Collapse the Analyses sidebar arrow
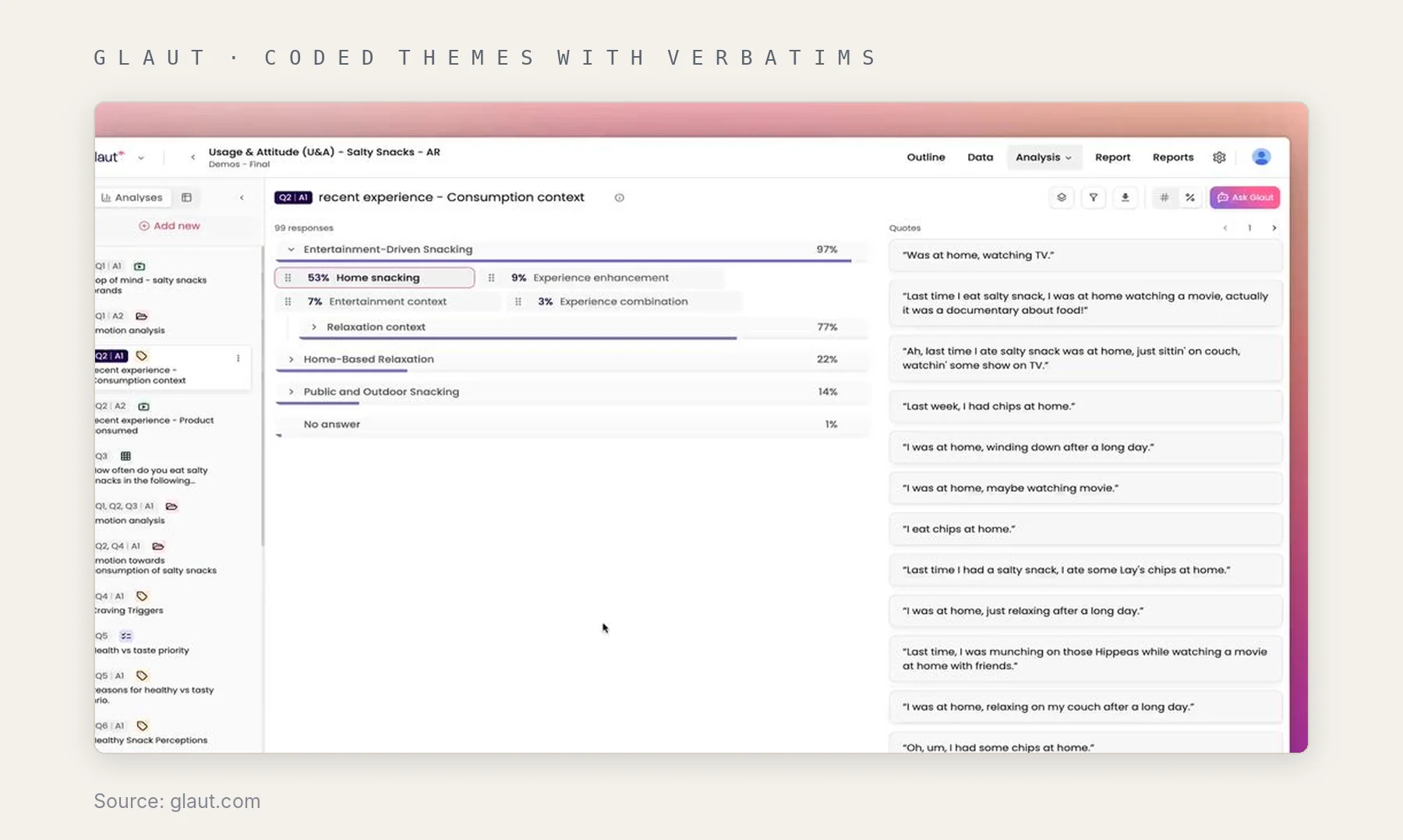Screen dimensions: 1403x840 [242, 198]
